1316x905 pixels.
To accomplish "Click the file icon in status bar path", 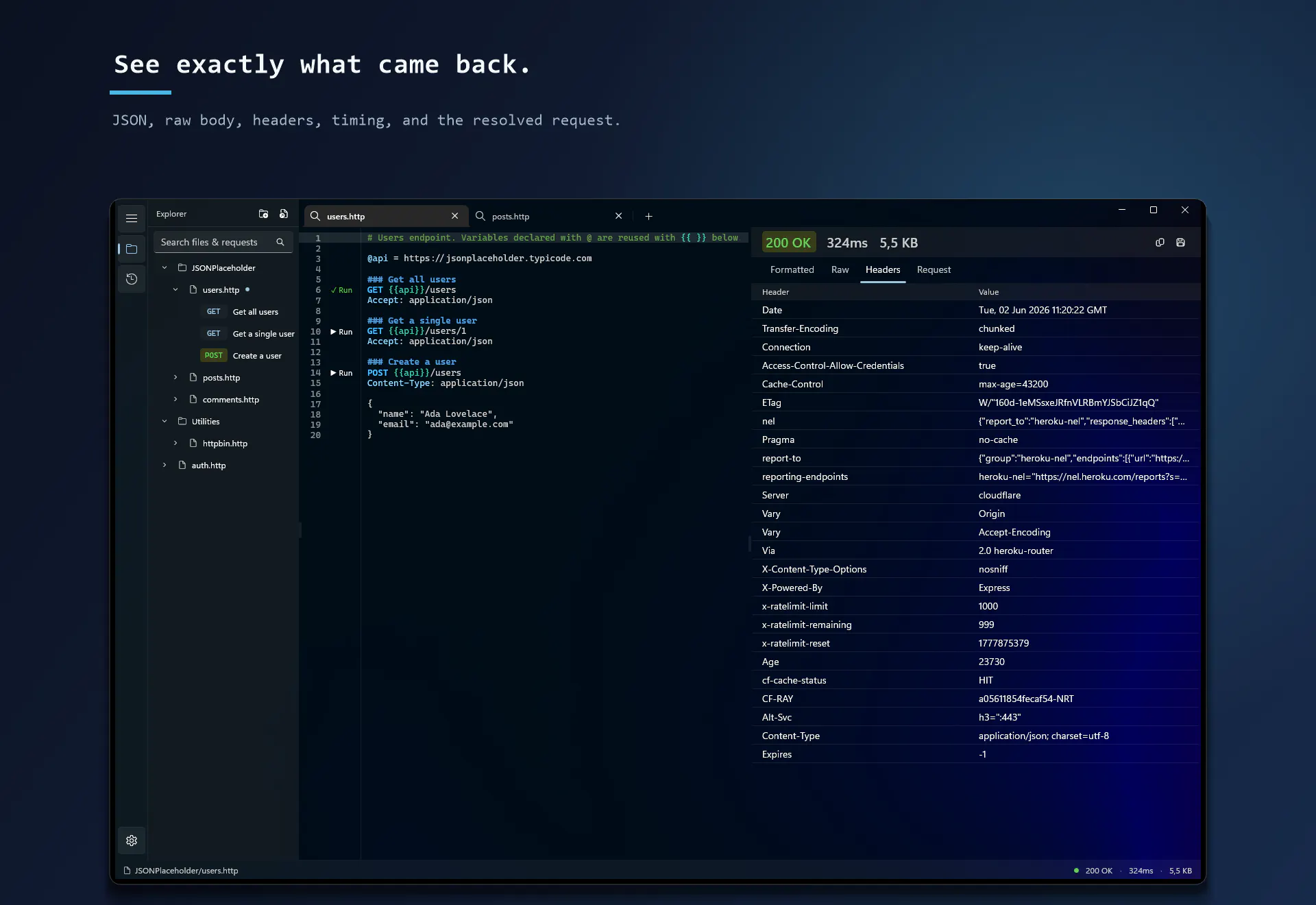I will 127,871.
